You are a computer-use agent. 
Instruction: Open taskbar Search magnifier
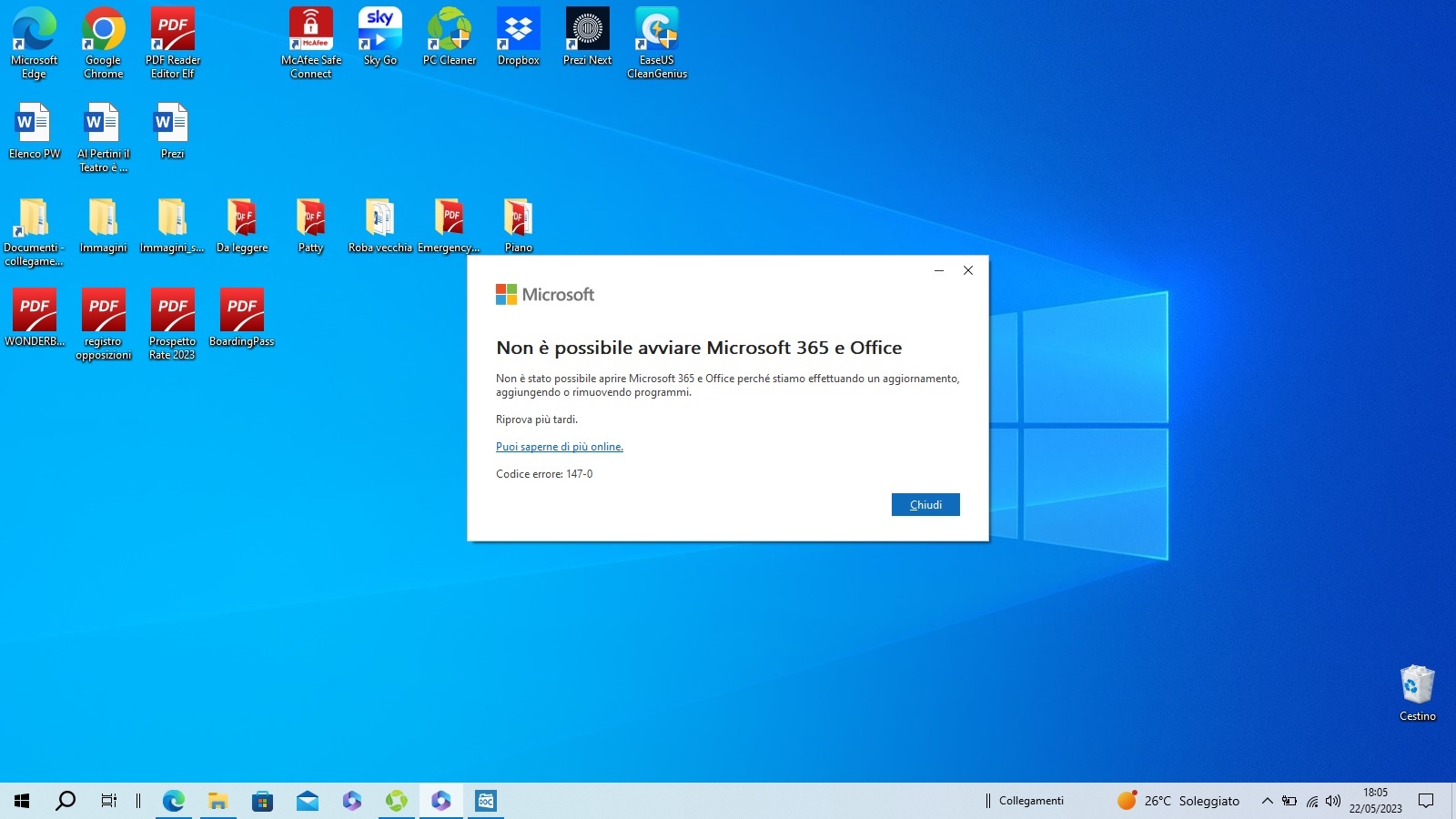click(x=66, y=801)
